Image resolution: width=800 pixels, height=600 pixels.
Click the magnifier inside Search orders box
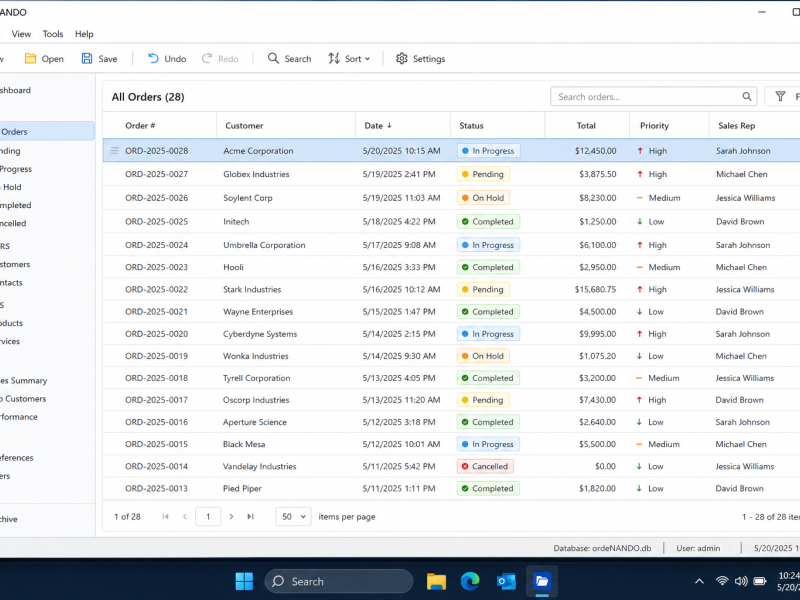tap(746, 96)
